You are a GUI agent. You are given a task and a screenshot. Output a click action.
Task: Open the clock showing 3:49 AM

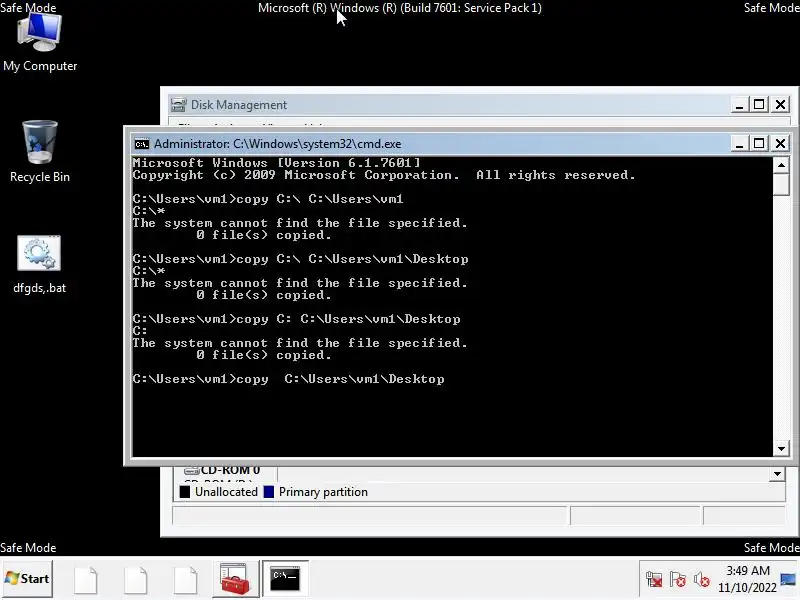747,579
